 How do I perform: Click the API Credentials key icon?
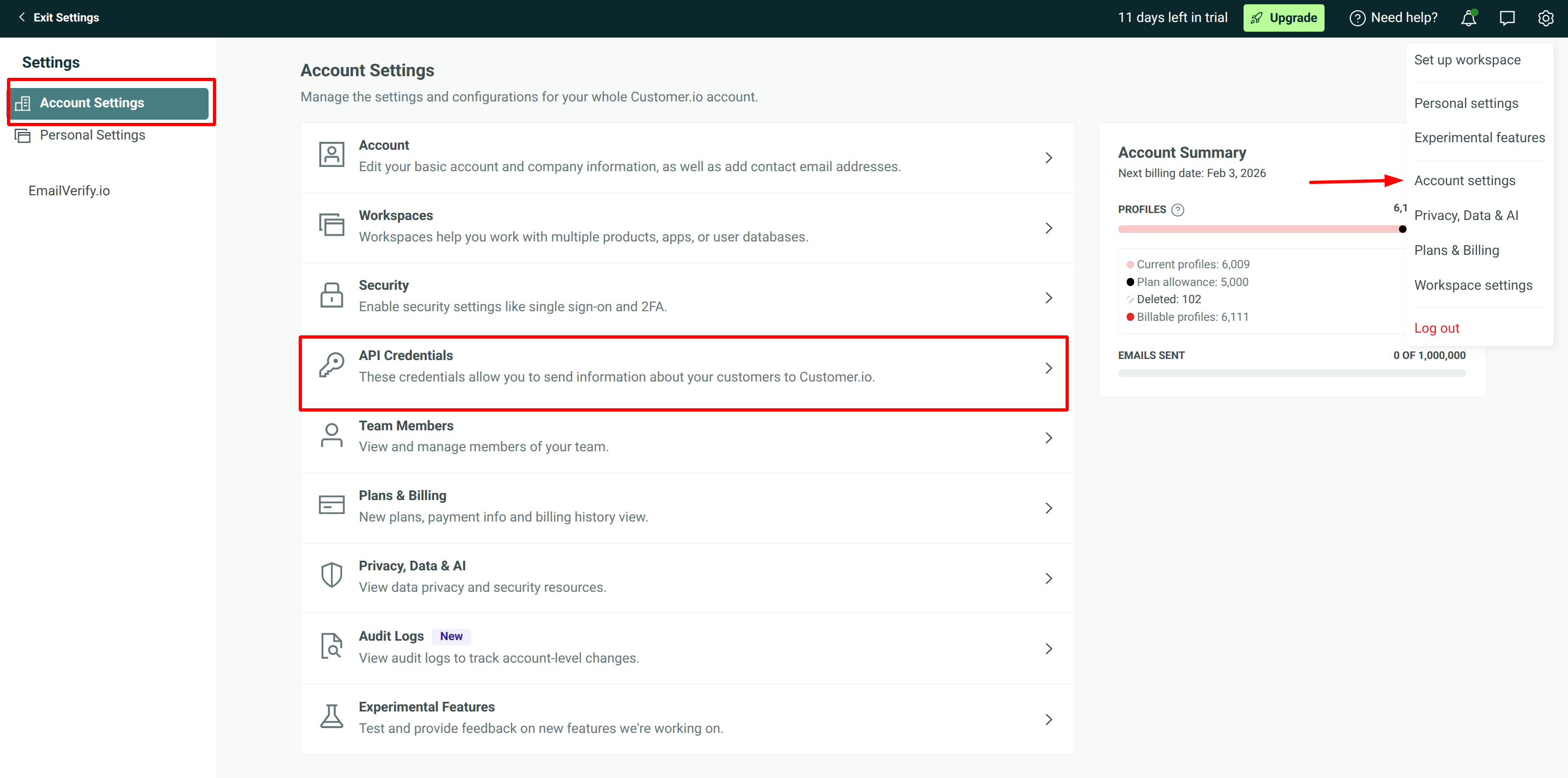point(332,365)
